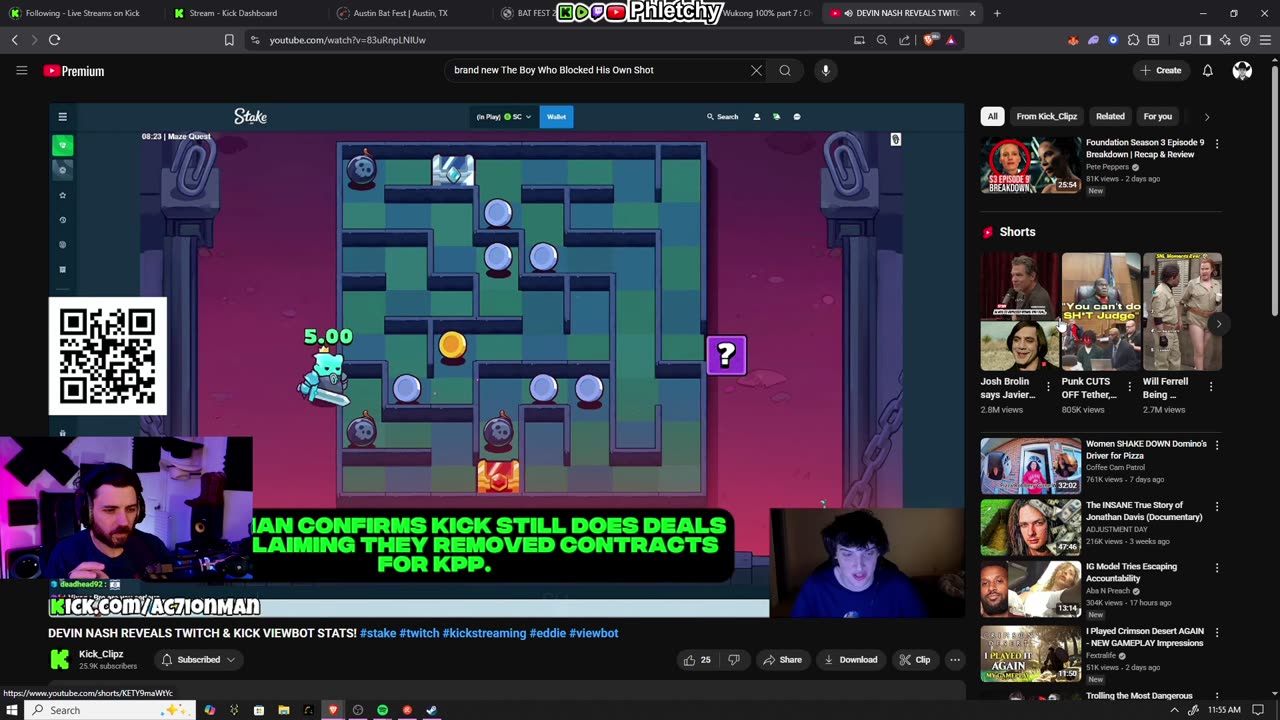Screen dimensions: 1280x720
Task: Click the Create button
Action: click(x=1161, y=70)
